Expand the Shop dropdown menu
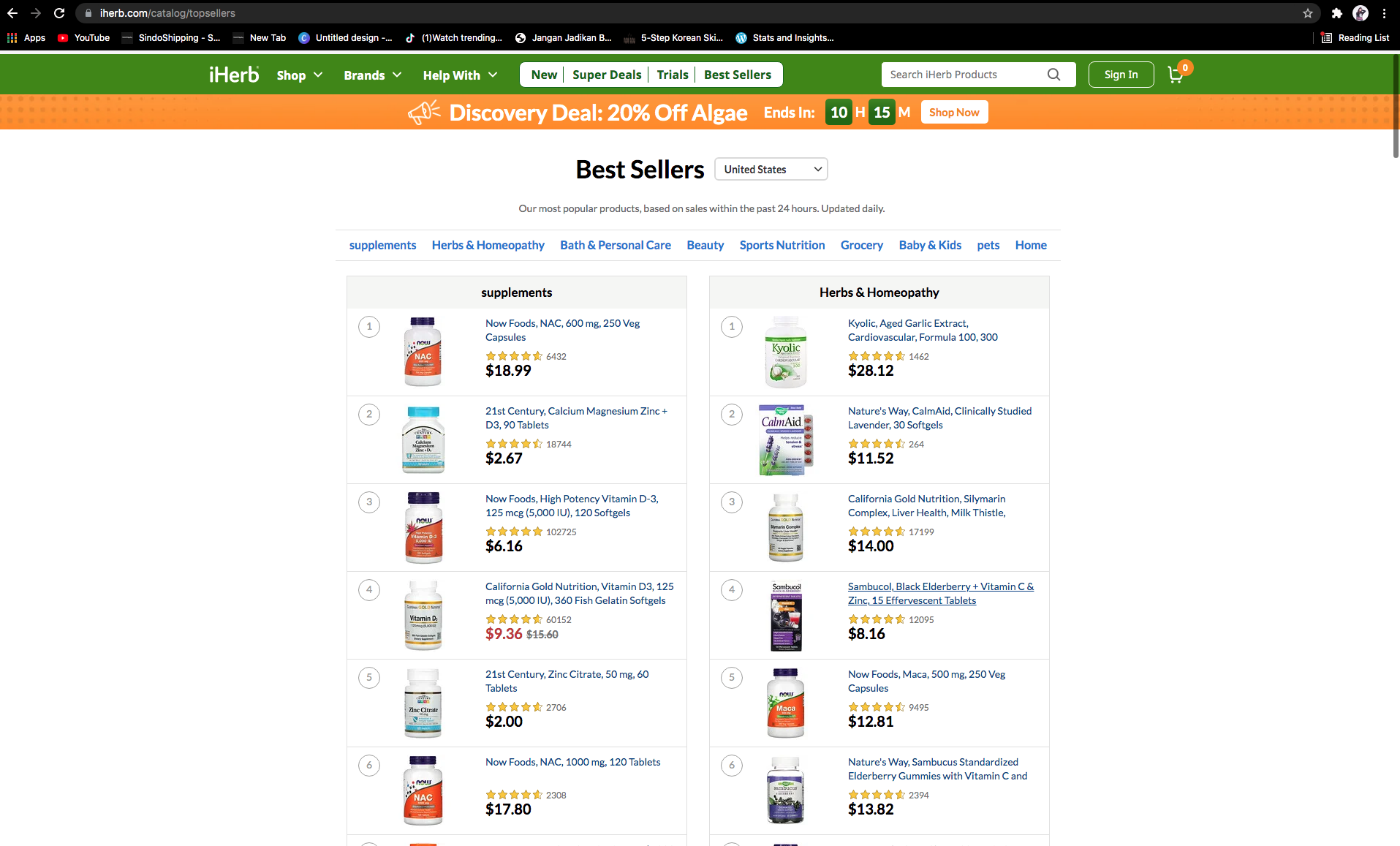The image size is (1400, 846). [299, 75]
